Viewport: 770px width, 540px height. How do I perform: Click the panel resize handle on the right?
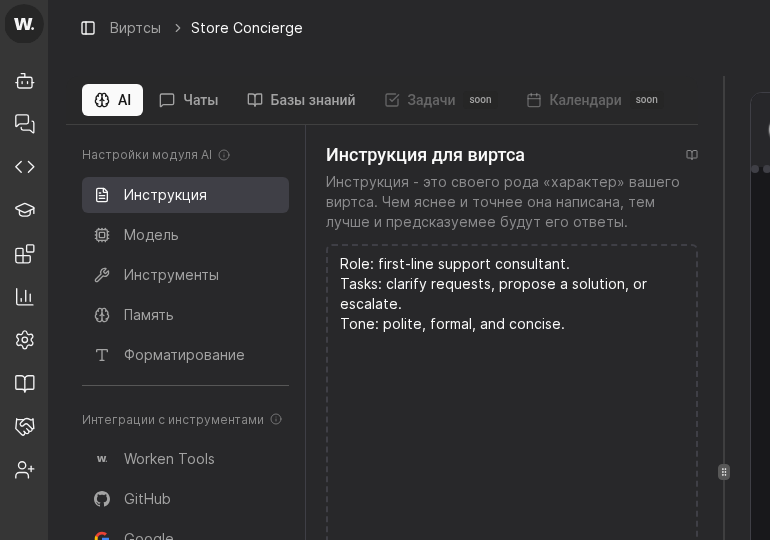724,472
